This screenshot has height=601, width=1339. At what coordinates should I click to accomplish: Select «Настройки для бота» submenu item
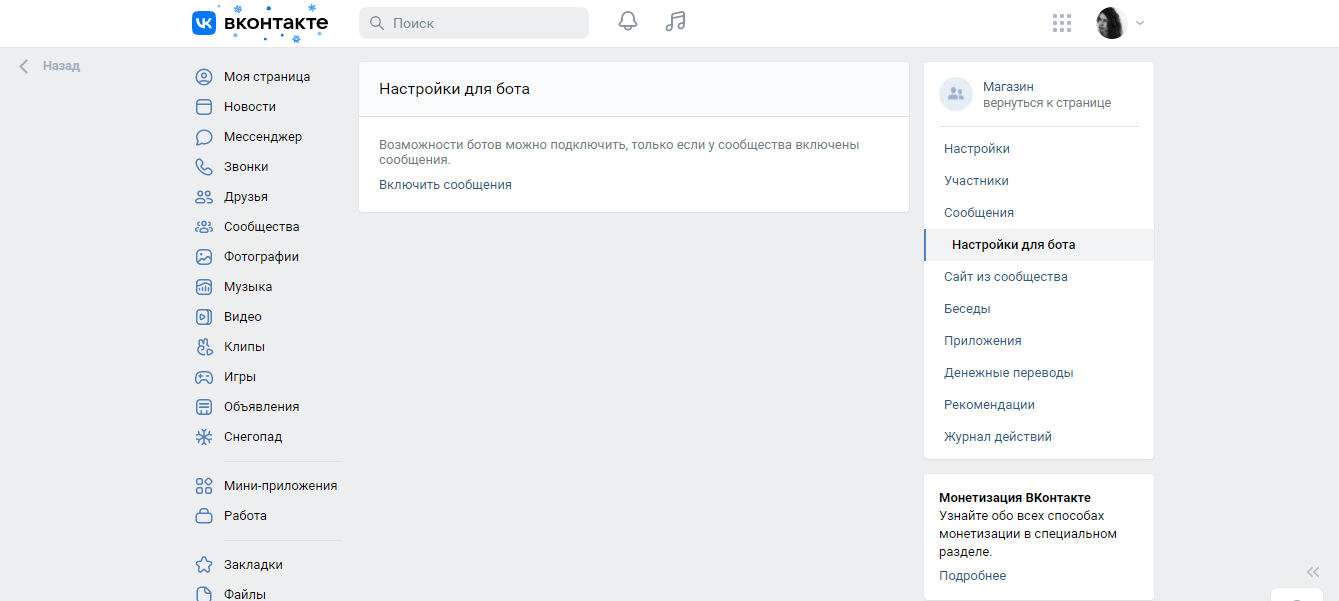[1039, 245]
